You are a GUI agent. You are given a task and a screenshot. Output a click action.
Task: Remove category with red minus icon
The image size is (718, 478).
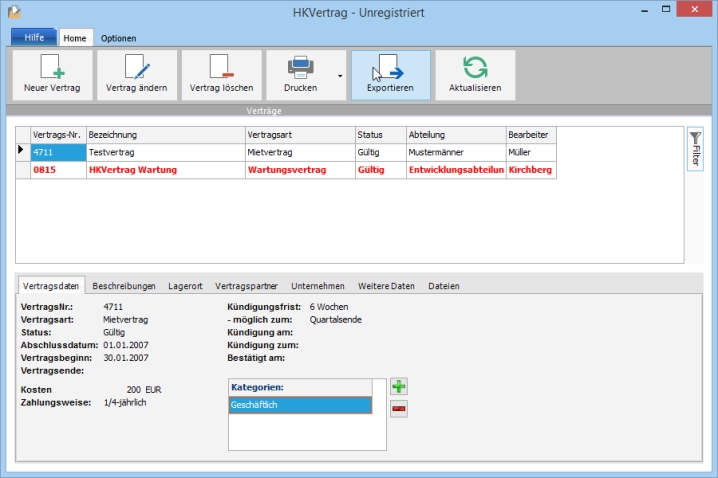tap(398, 408)
